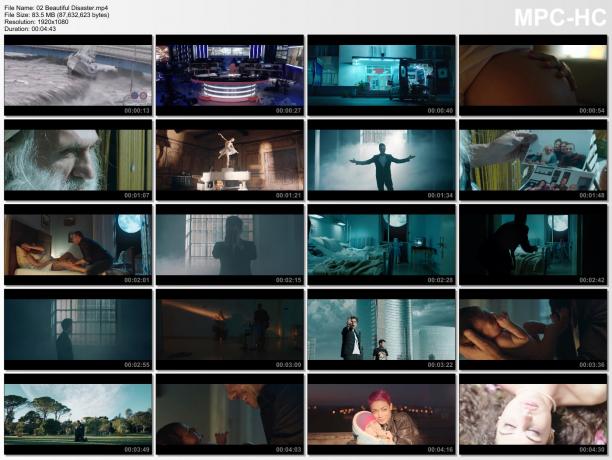Choose the dark hall frame at 00:03:09
The width and height of the screenshot is (612, 460).
pyautogui.click(x=230, y=329)
